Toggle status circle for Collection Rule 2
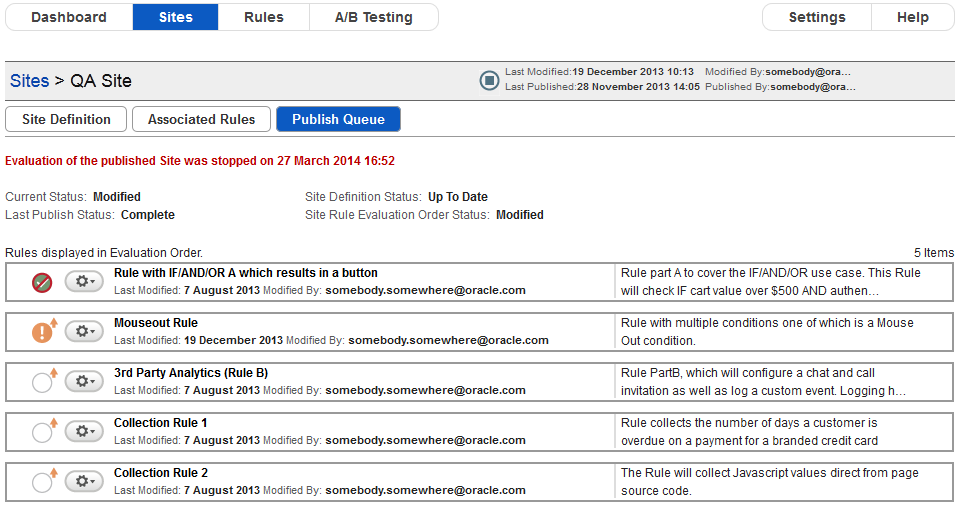The width and height of the screenshot is (957, 505). click(x=42, y=483)
